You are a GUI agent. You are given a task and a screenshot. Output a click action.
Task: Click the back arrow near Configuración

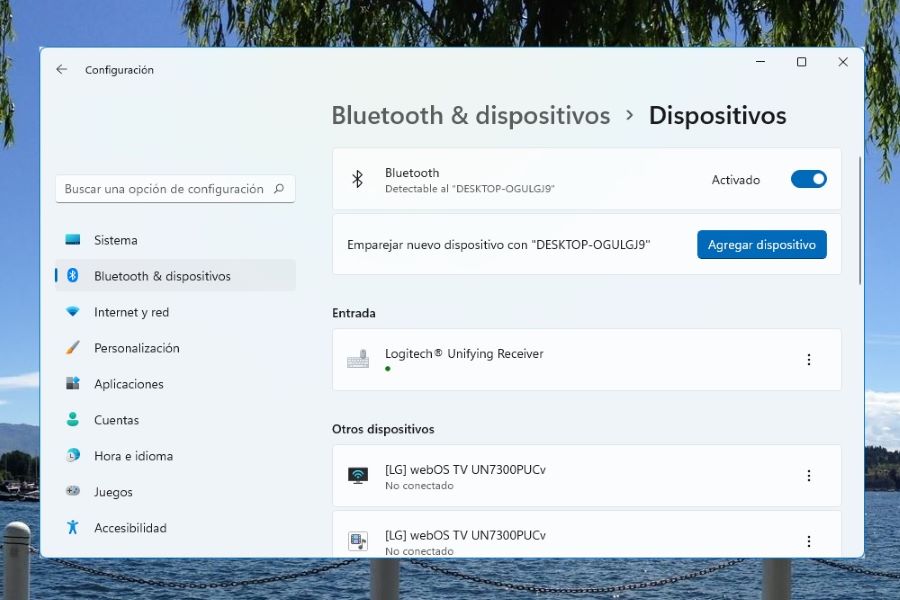click(x=61, y=69)
